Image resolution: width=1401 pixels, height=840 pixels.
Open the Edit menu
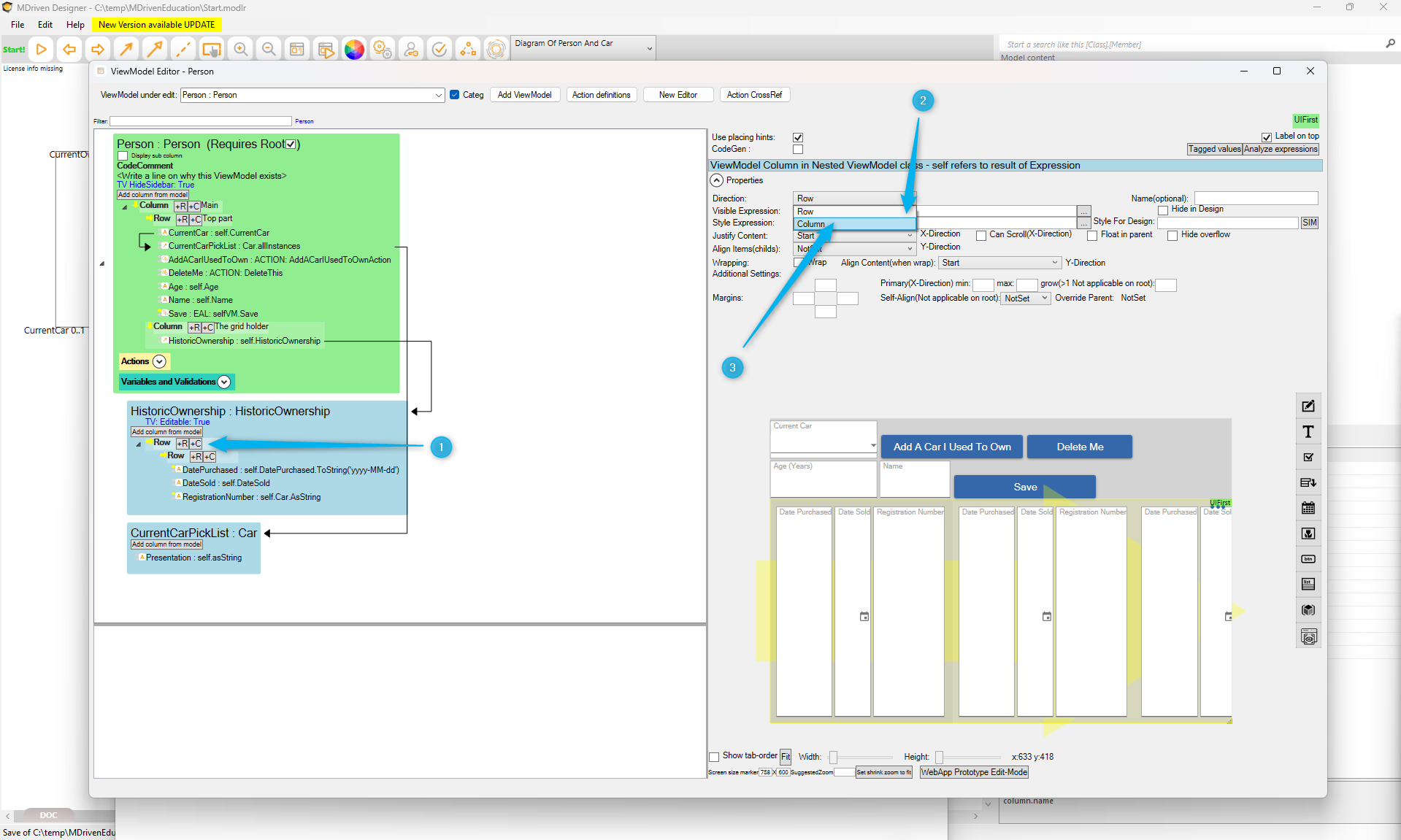(x=45, y=25)
